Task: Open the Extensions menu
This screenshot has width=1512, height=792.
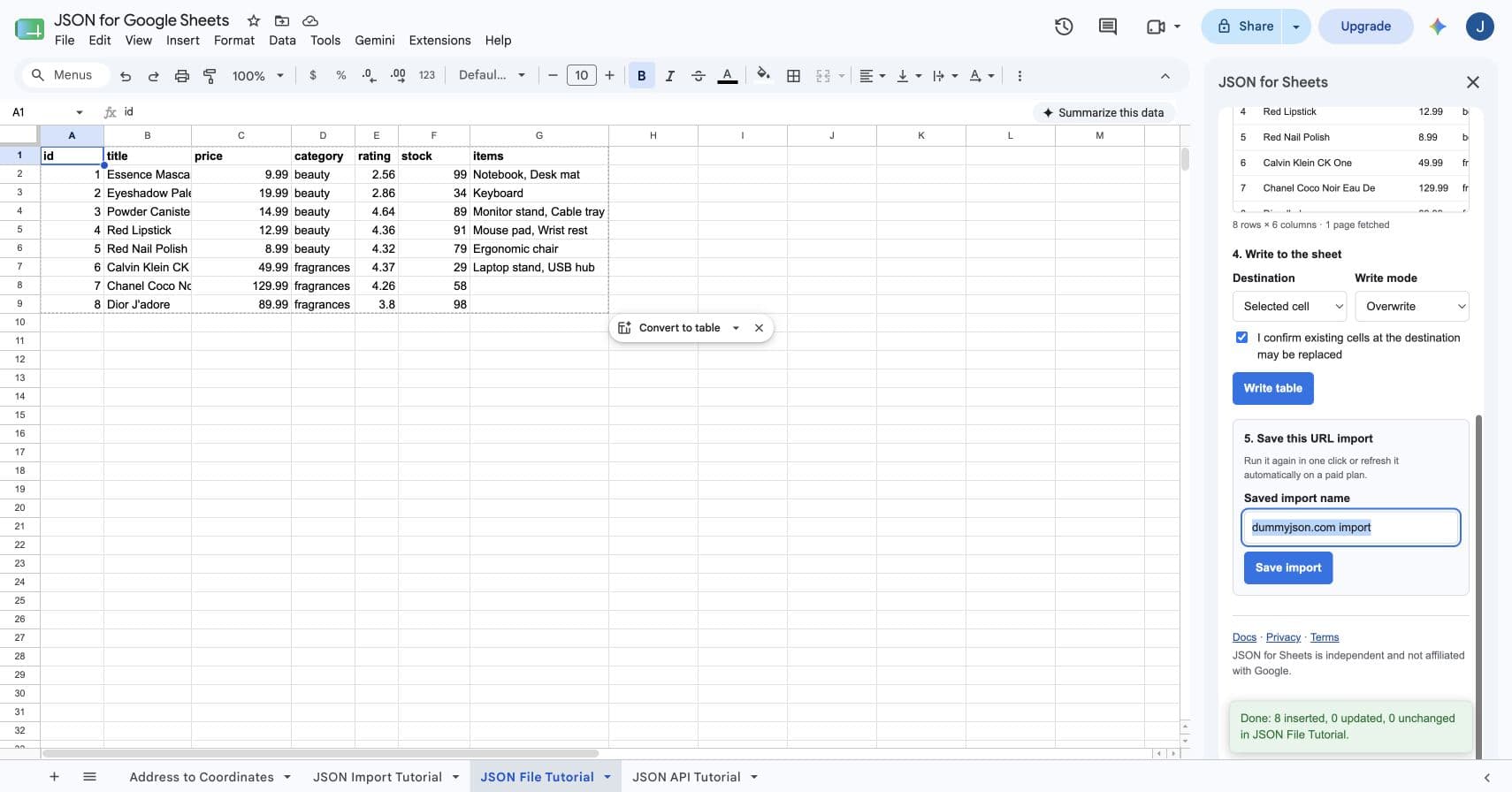Action: [439, 41]
